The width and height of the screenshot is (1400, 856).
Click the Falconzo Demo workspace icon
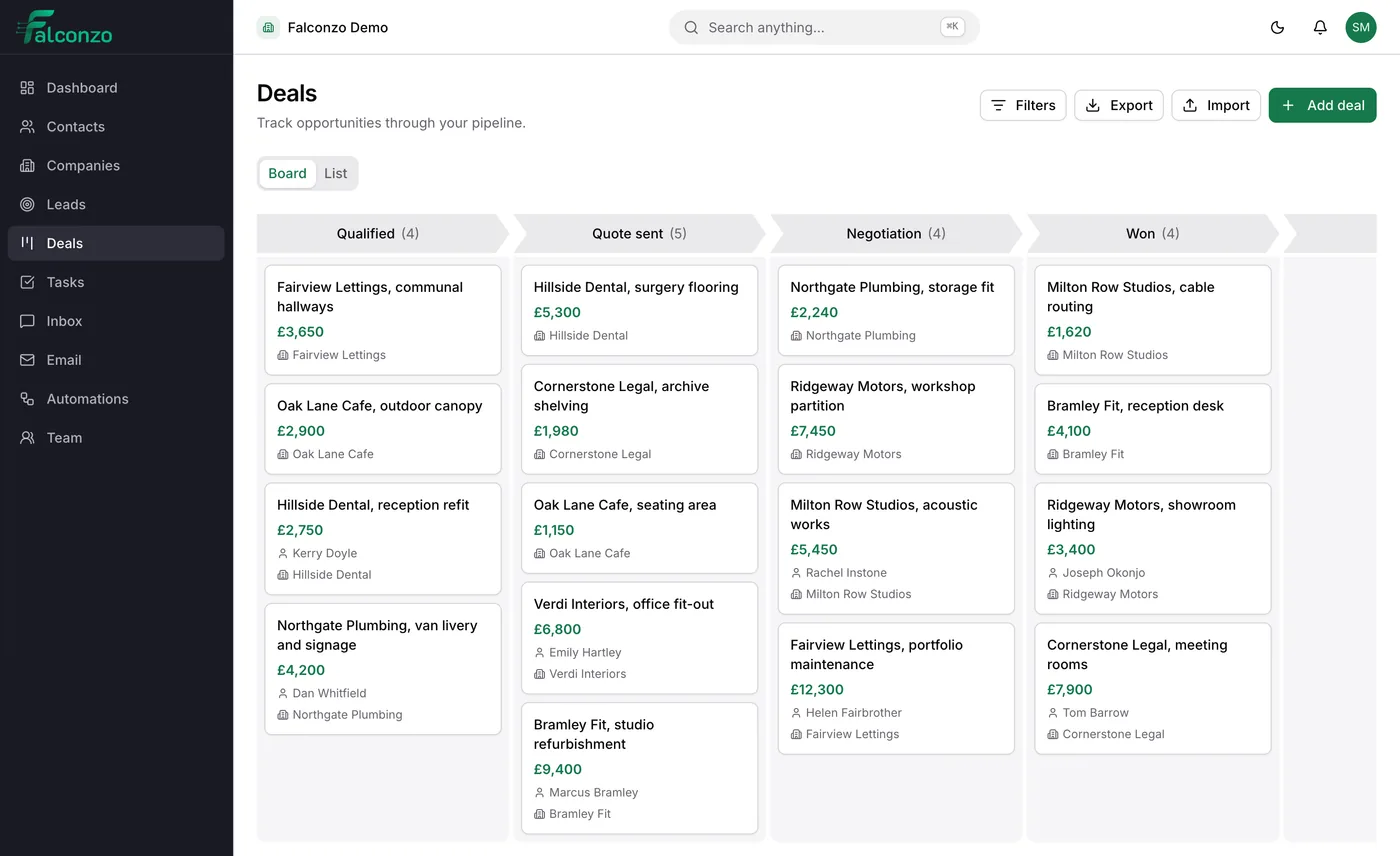click(268, 27)
